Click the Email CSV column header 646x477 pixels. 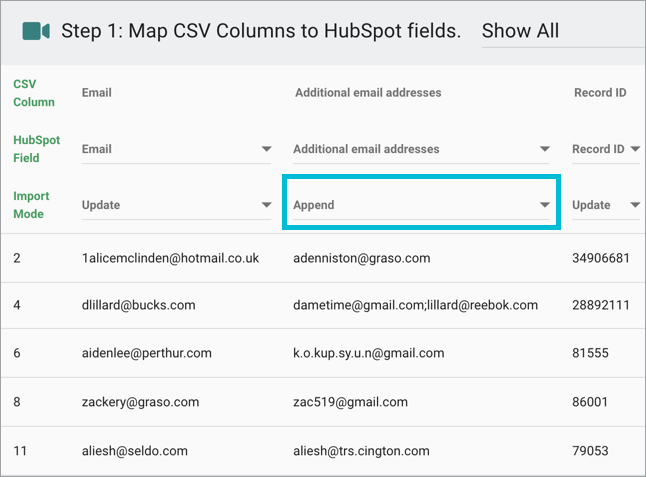[x=97, y=93]
